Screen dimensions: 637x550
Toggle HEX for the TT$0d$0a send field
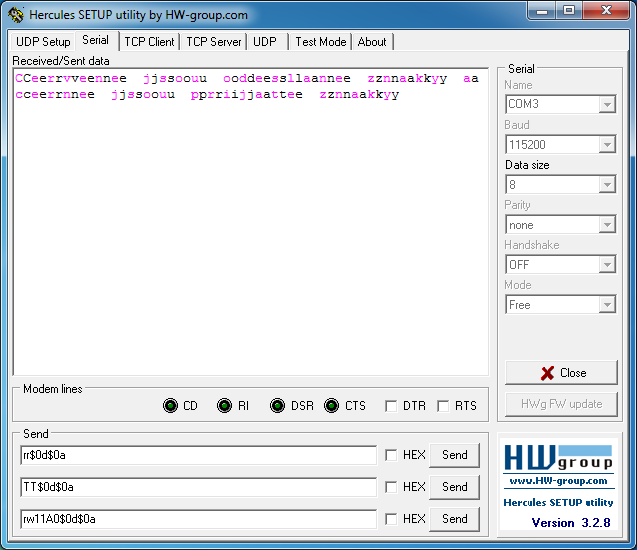[x=391, y=487]
